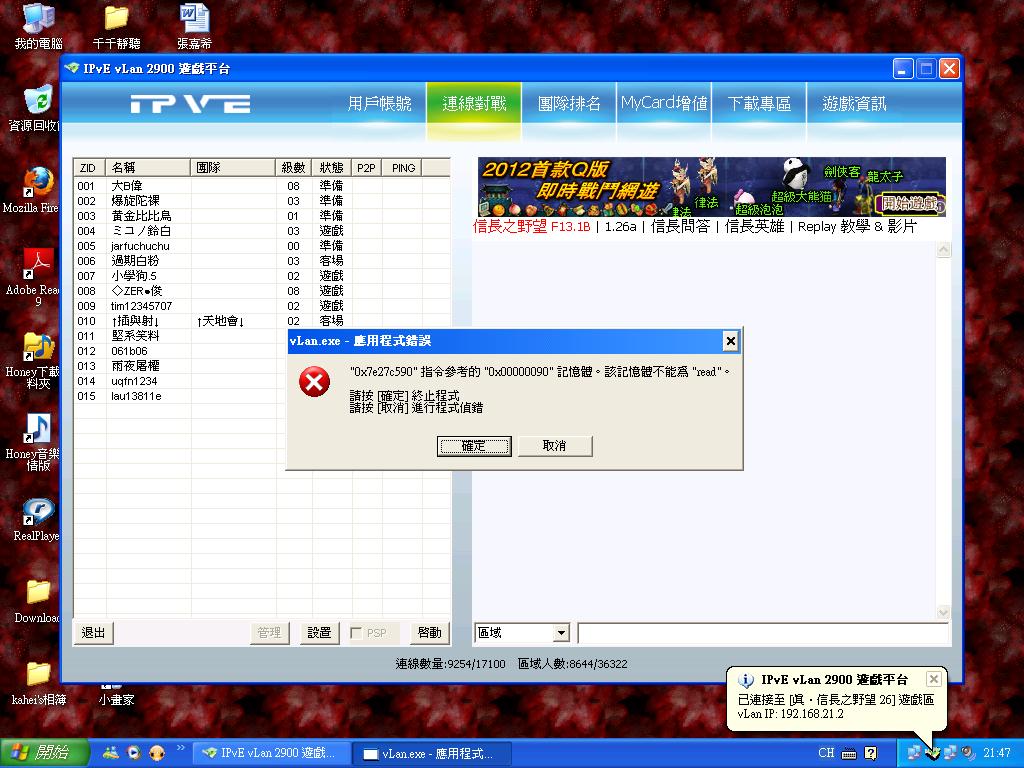
Task: Launch Mozilla Firefox from the desktop
Action: (38, 189)
